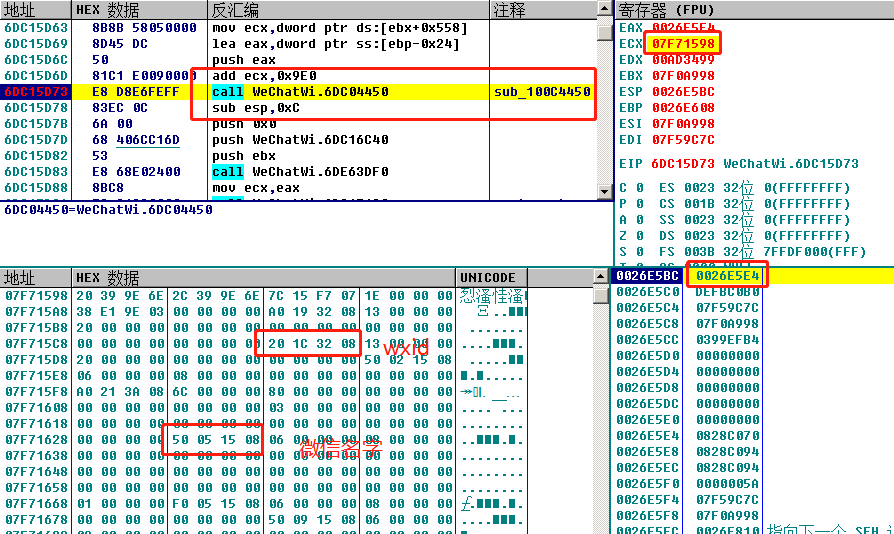Click the disassembly vertical scrollbar thumb
894x534 pixels.
(604, 31)
